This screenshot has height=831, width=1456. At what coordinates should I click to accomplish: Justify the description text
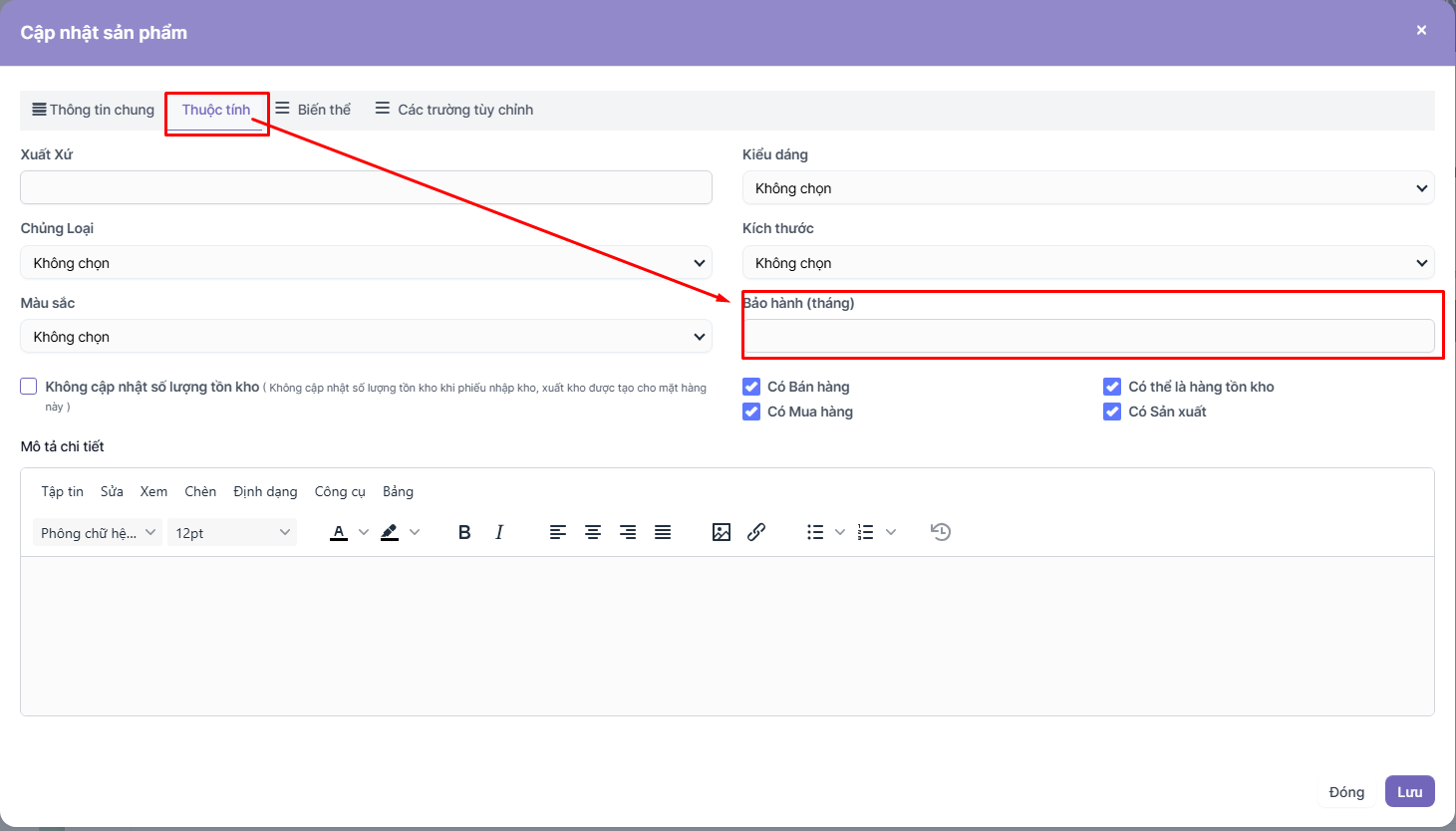(x=663, y=532)
